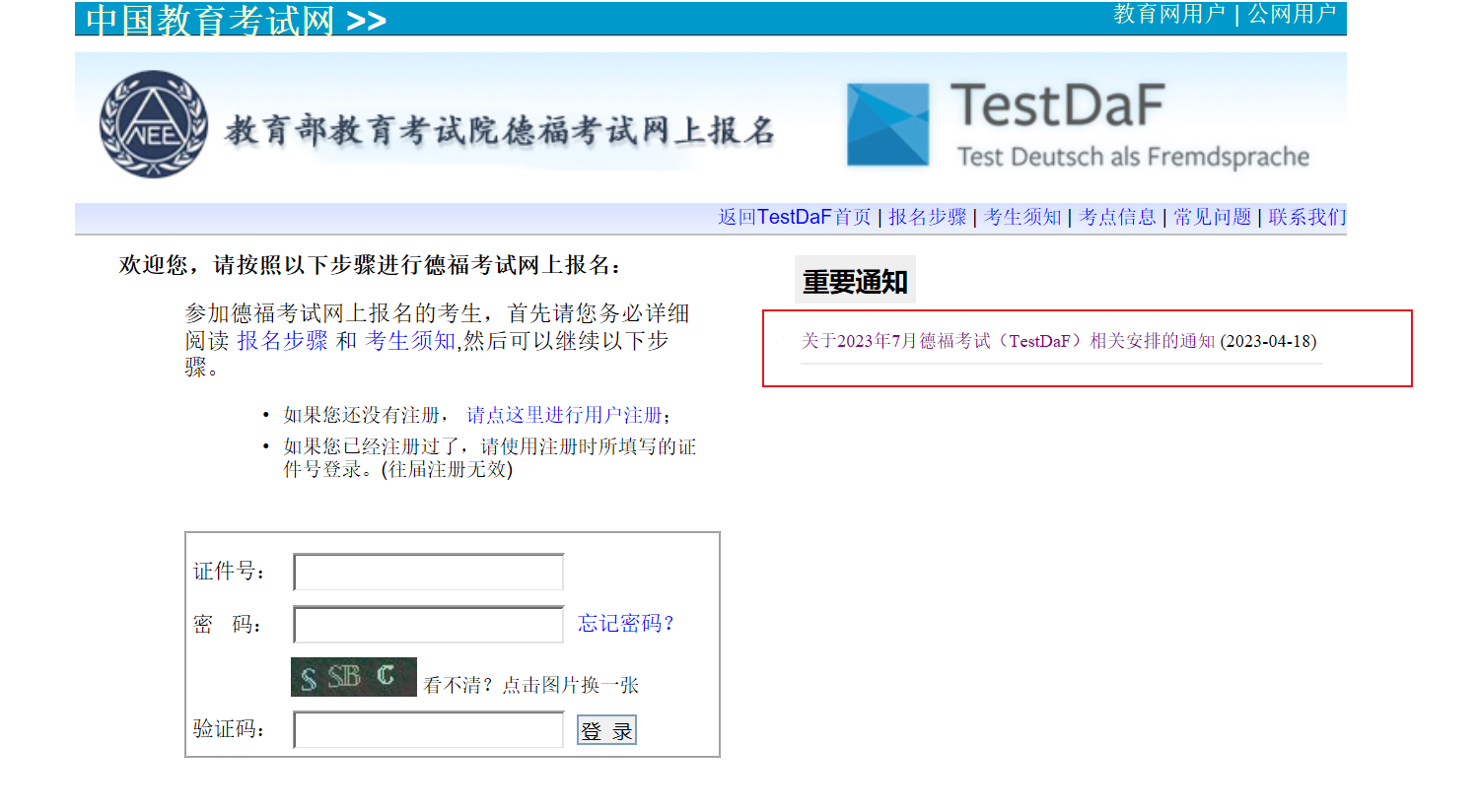This screenshot has width=1477, height=812.
Task: Open 常见问题 navigation item
Action: point(1213,217)
